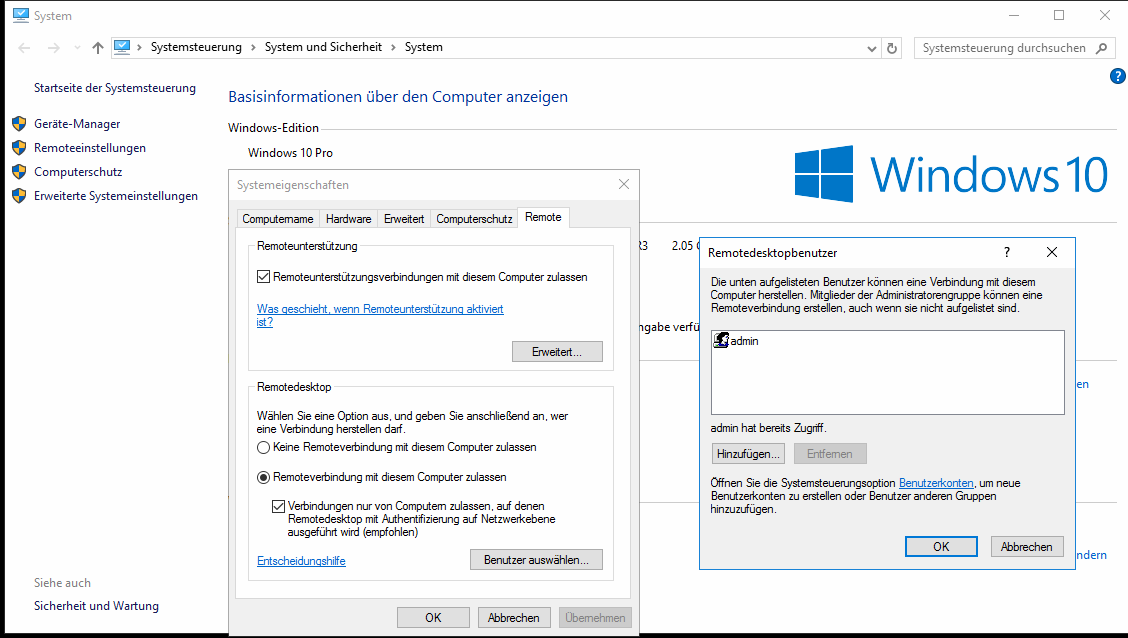The image size is (1128, 638).
Task: Select the Remote tab
Action: 543,217
